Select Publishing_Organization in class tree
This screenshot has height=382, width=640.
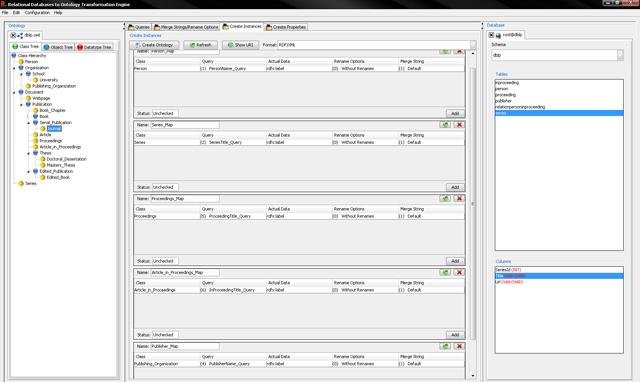[x=54, y=86]
